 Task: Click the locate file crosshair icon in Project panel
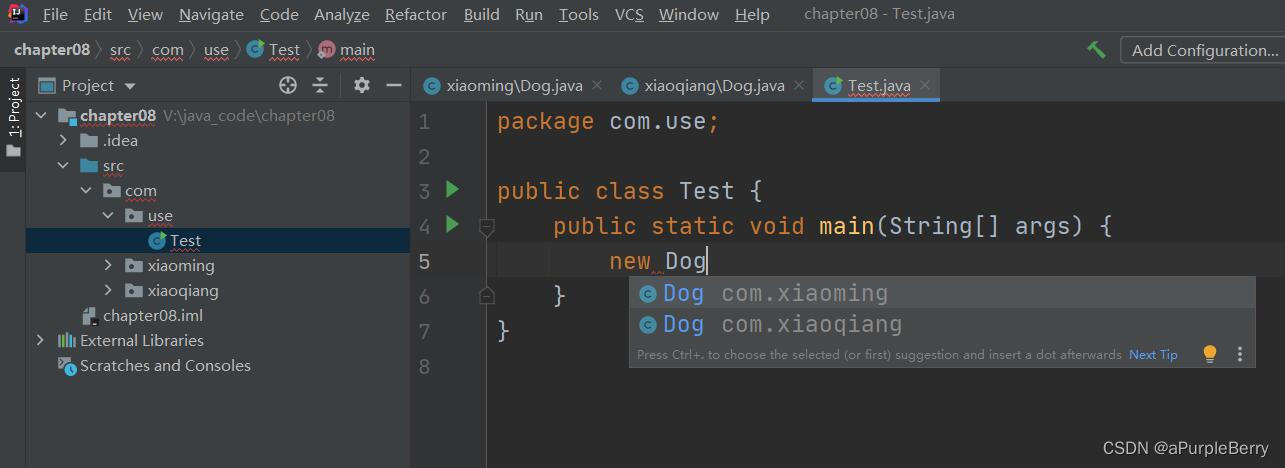(288, 86)
